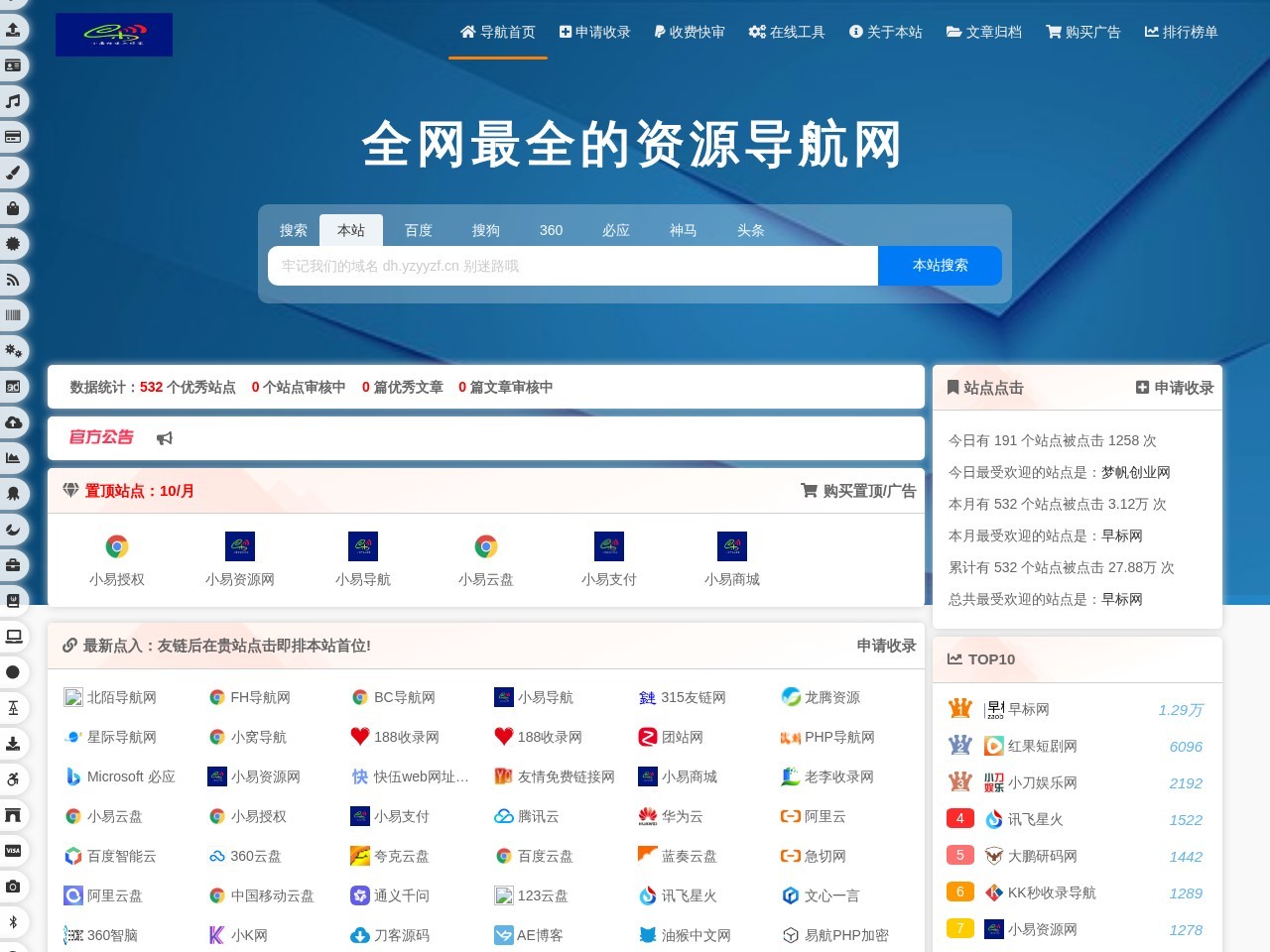The width and height of the screenshot is (1270, 952).
Task: Click the archway sidebar icon
Action: pos(13,815)
